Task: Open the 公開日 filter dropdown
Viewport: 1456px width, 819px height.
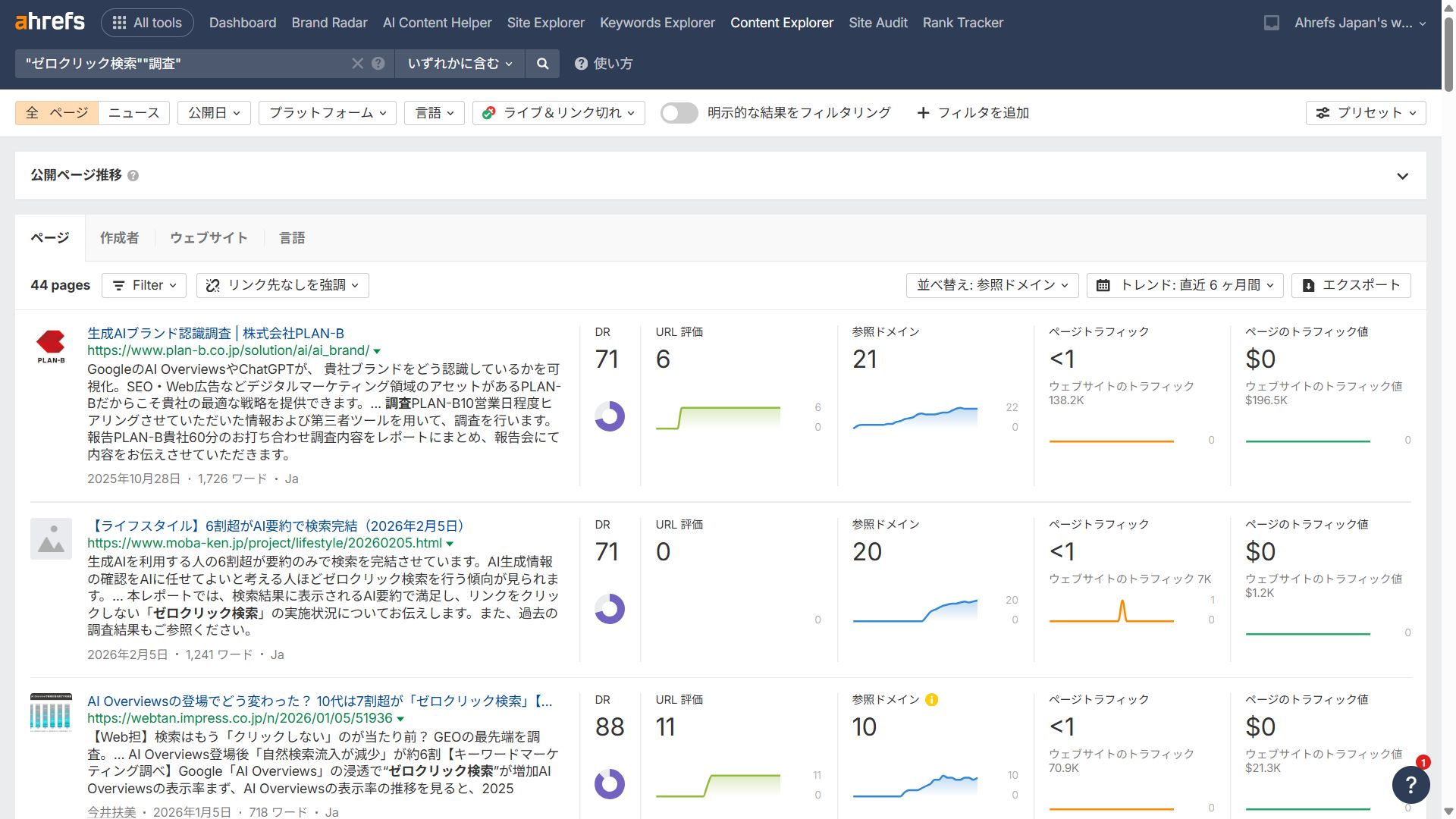Action: pyautogui.click(x=215, y=113)
